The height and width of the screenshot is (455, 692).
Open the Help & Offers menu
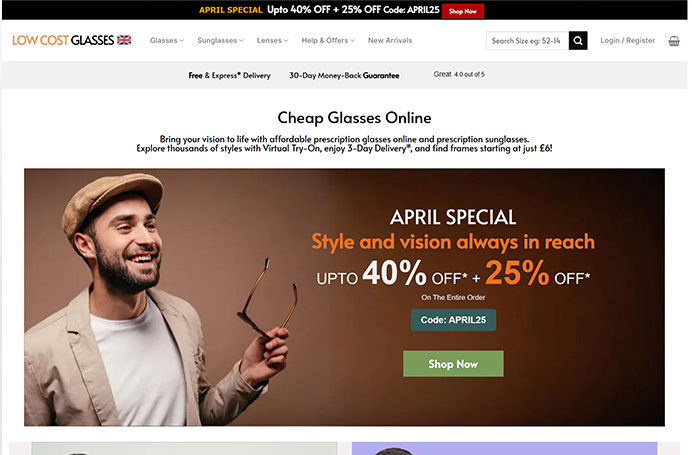click(328, 40)
